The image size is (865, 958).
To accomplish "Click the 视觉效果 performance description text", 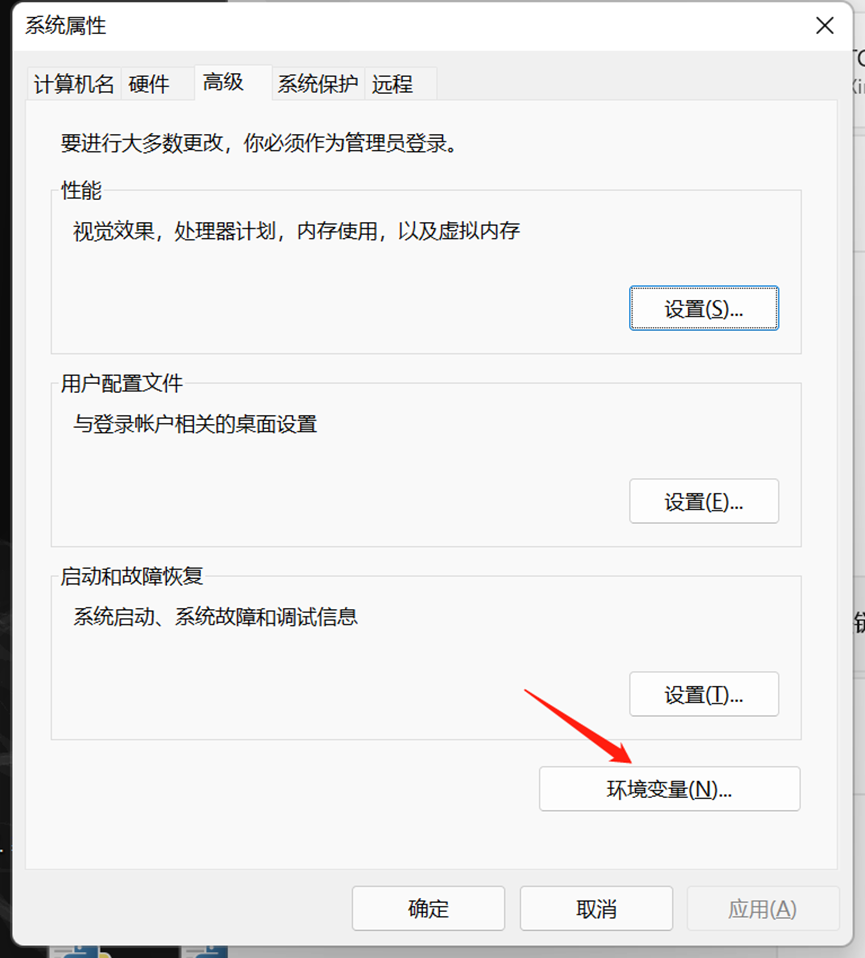I will 296,231.
